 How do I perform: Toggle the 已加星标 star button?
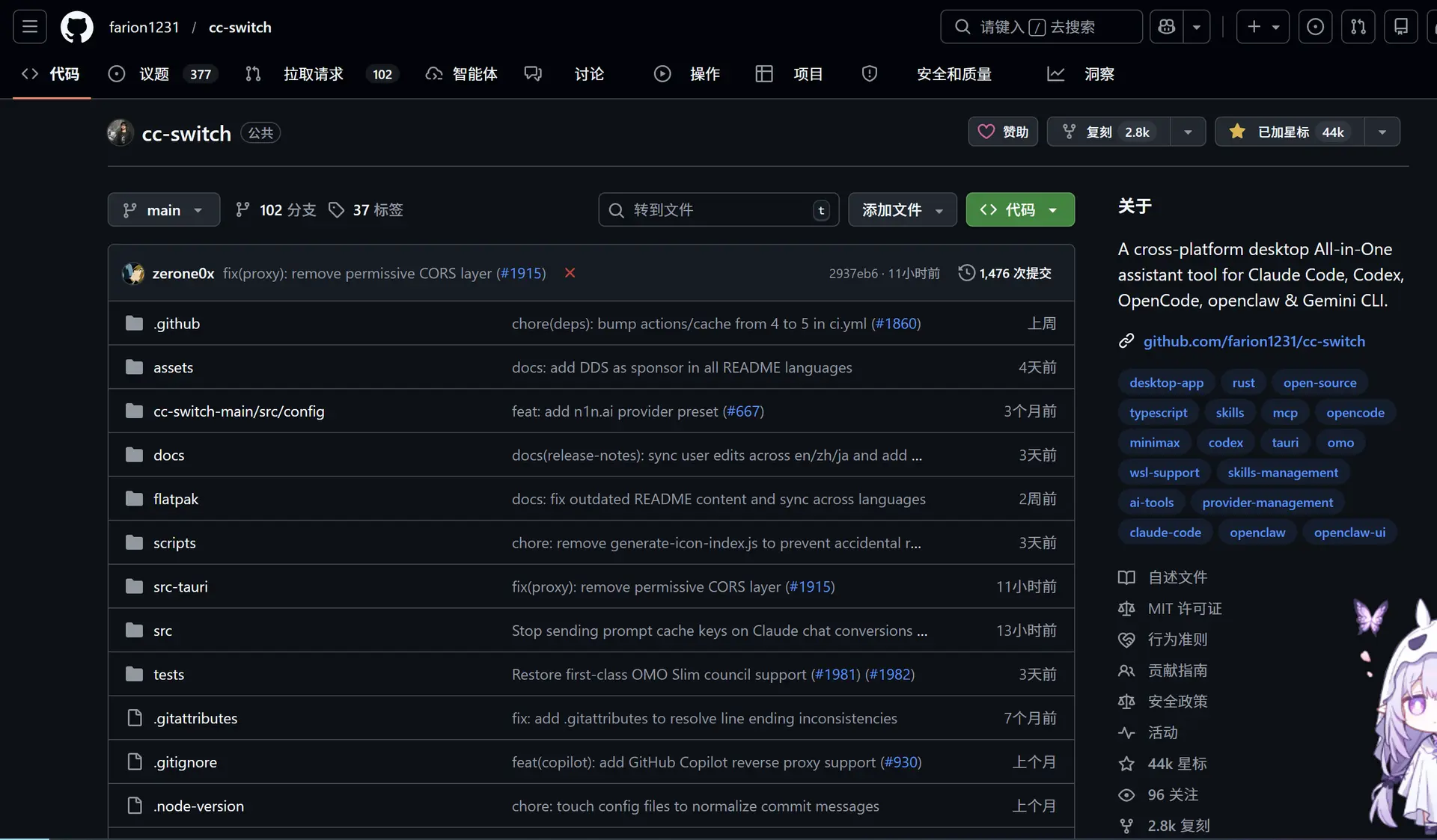(x=1290, y=132)
